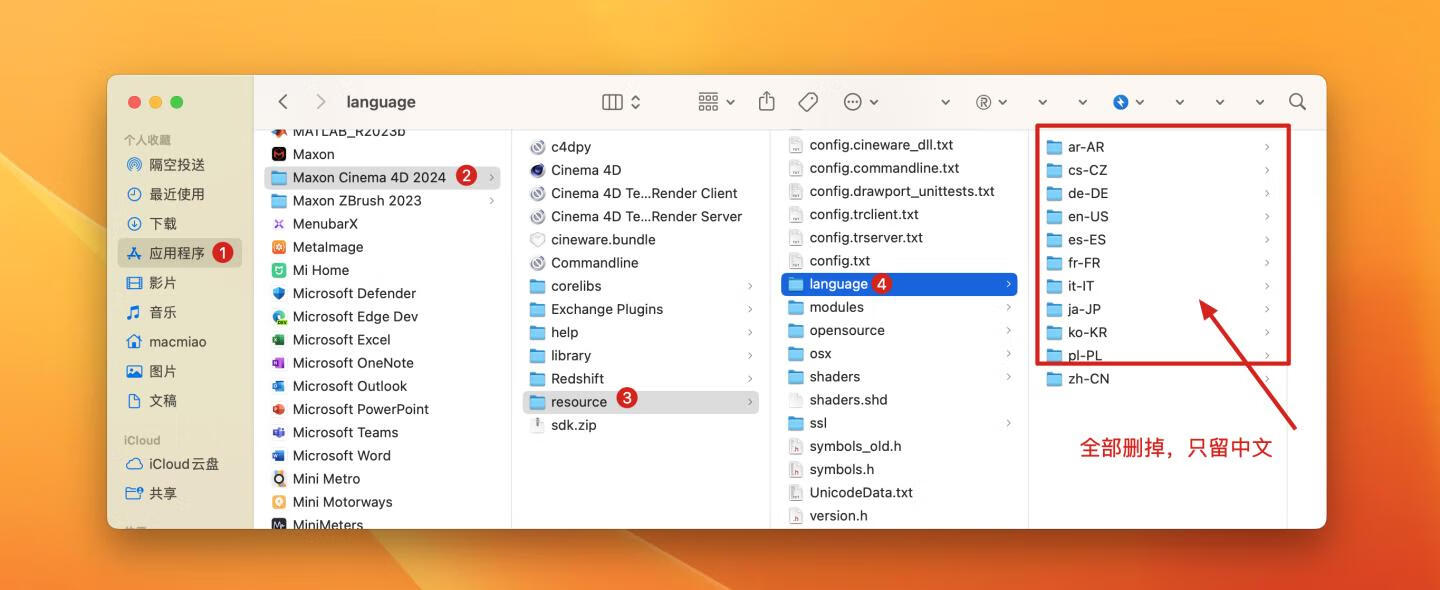Viewport: 1440px width, 590px height.
Task: Select Microsoft OneNote application
Action: click(x=383, y=363)
